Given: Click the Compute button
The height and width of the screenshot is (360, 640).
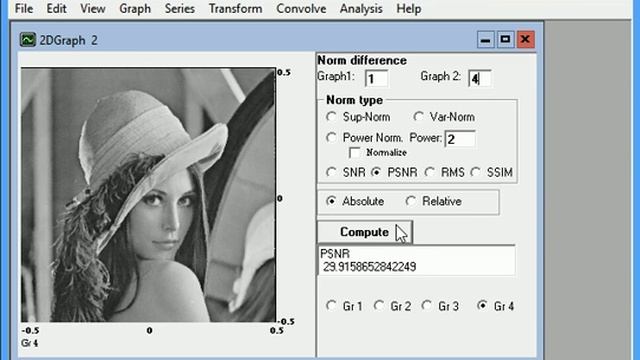Looking at the screenshot, I should [365, 232].
